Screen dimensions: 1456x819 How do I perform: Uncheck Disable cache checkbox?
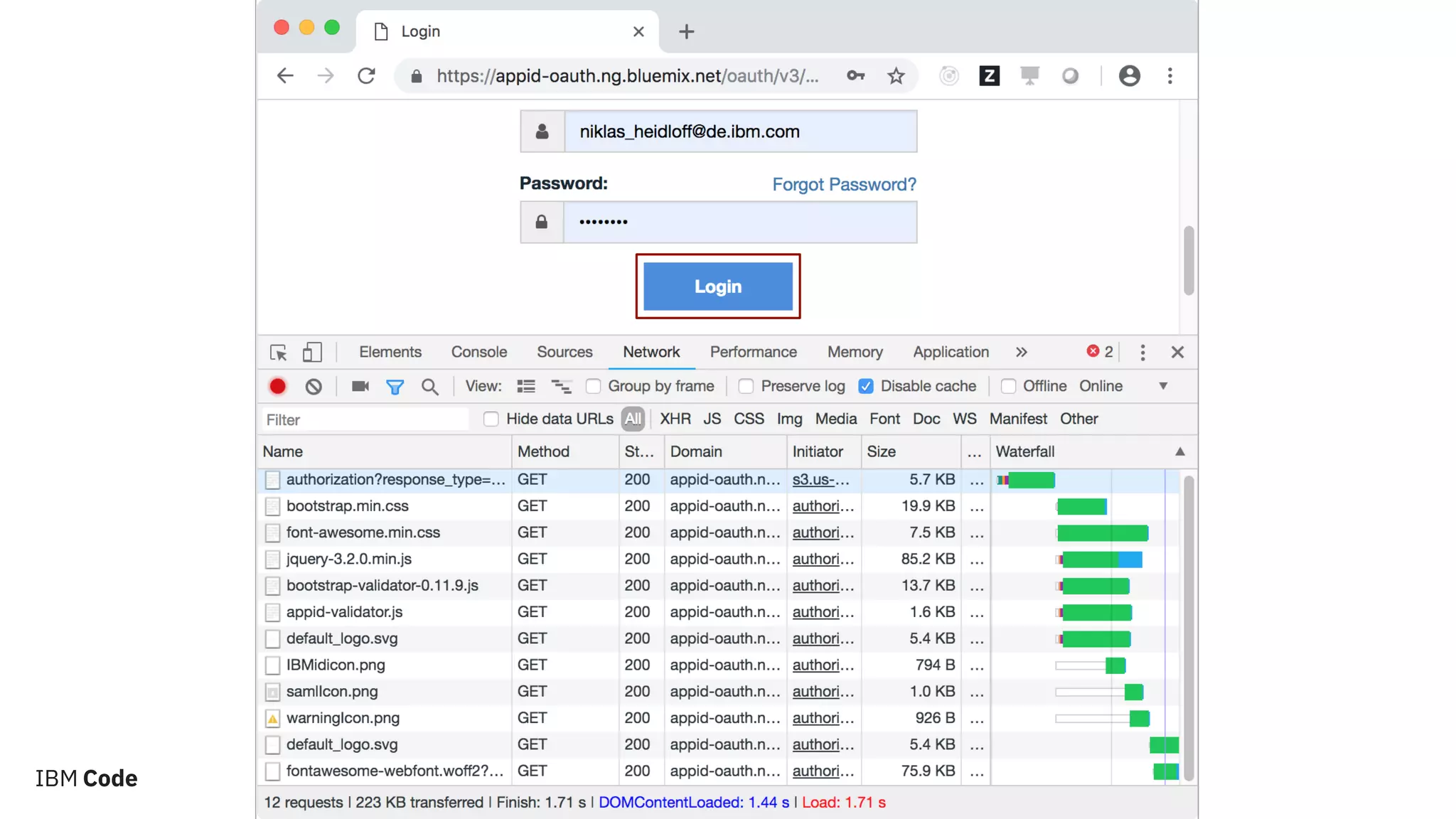pyautogui.click(x=865, y=386)
